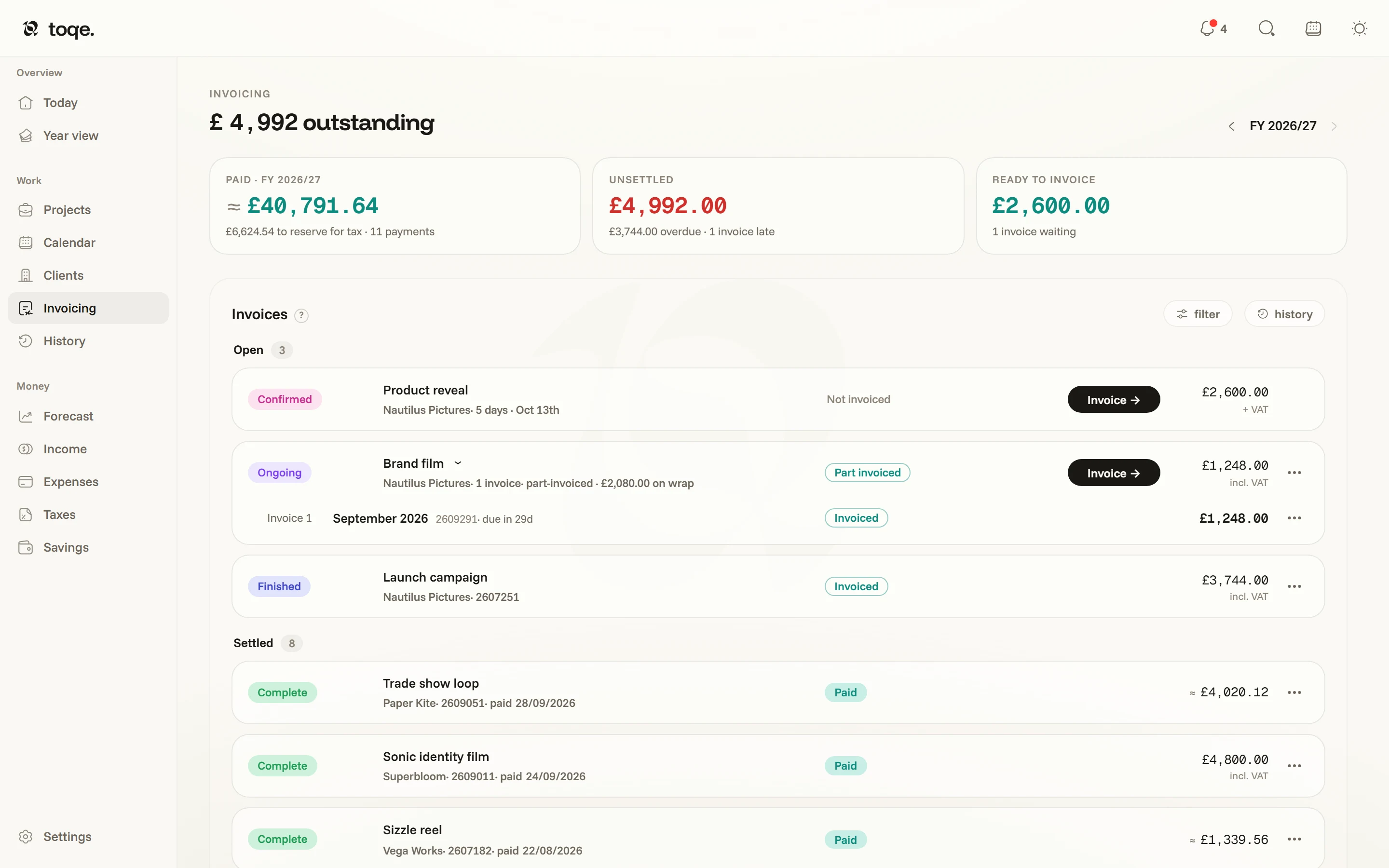Click the Clients building icon
This screenshot has width=1389, height=868.
coord(25,275)
